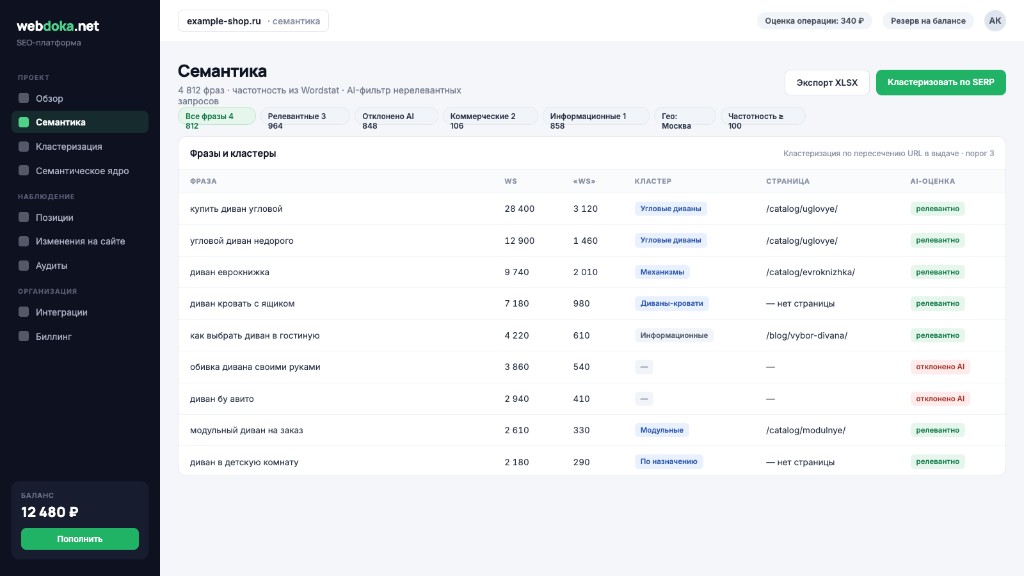Click the Экспорт XLSX button
This screenshot has width=1024, height=576.
tap(827, 82)
